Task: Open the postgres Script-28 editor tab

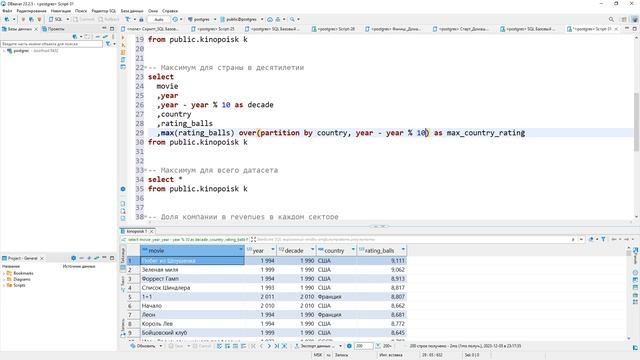Action: 333,29
